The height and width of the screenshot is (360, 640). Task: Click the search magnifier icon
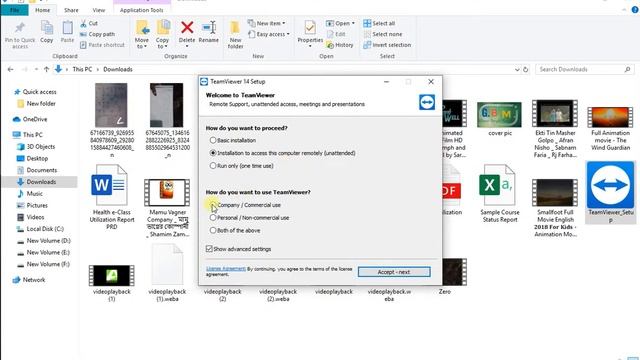627,69
